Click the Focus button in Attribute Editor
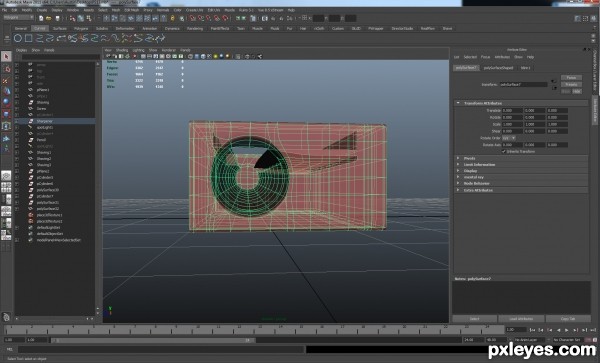Image resolution: width=600 pixels, height=363 pixels. point(571,78)
